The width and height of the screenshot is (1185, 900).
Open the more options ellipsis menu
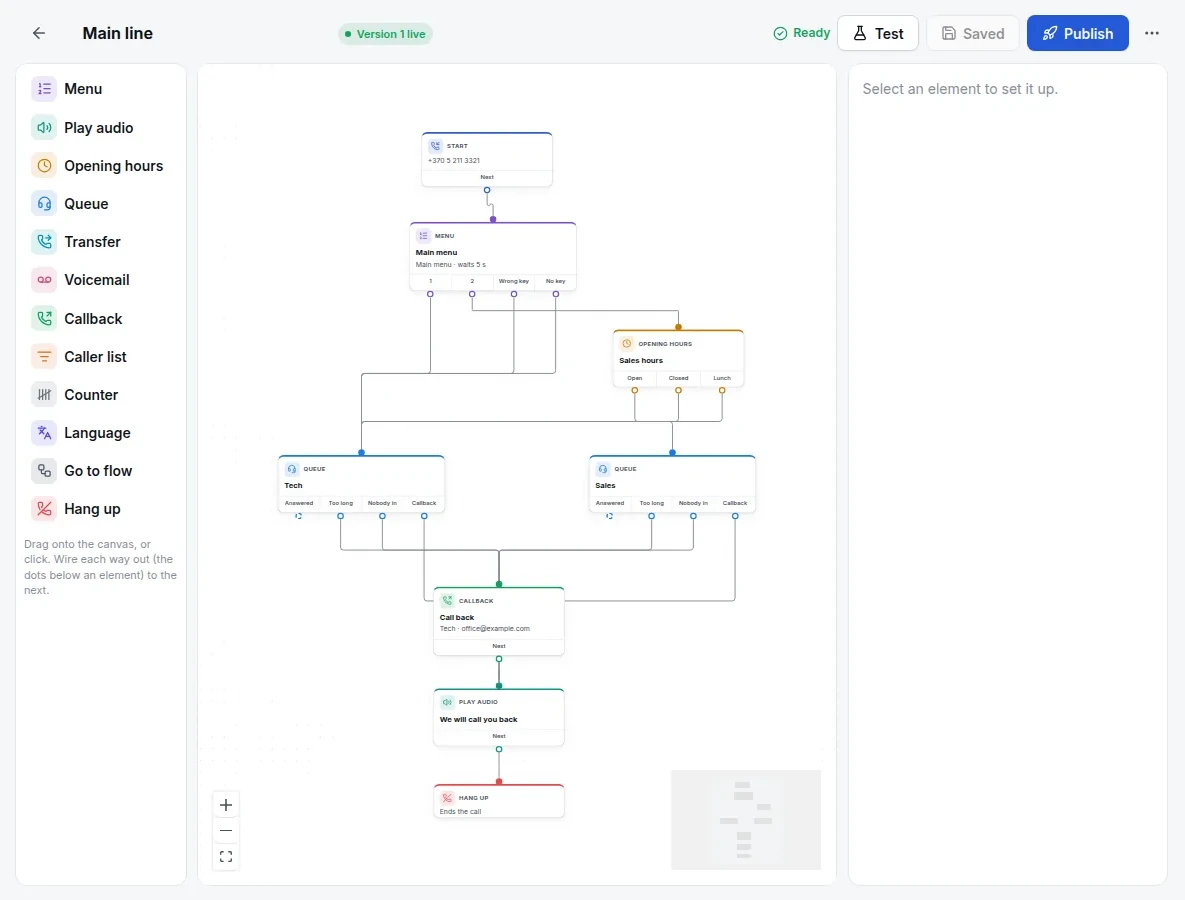[1152, 33]
